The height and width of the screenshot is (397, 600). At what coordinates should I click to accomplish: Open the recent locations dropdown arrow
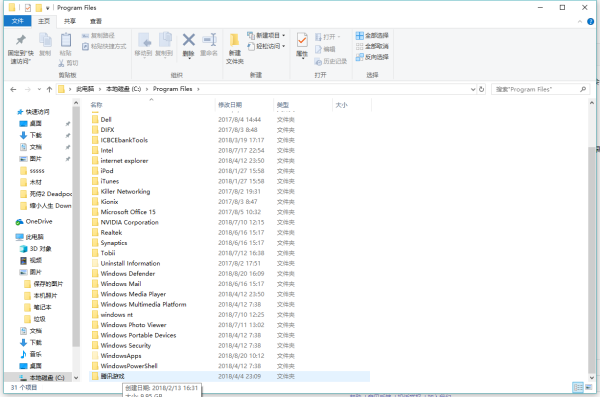pyautogui.click(x=39, y=89)
